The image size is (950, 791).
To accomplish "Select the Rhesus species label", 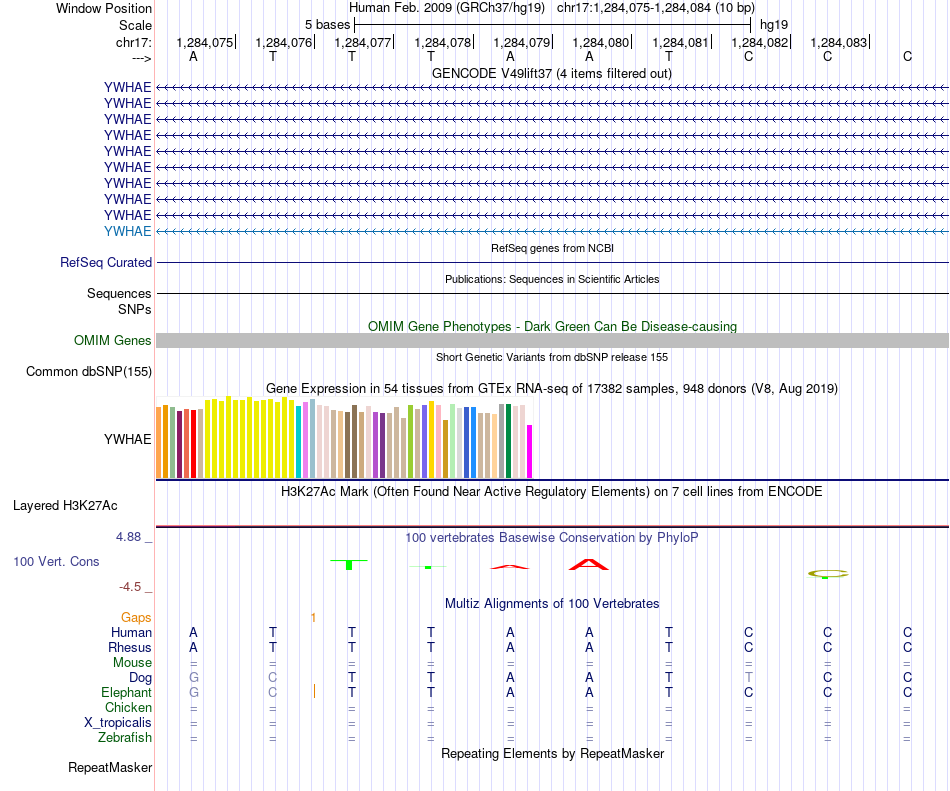I will [130, 647].
